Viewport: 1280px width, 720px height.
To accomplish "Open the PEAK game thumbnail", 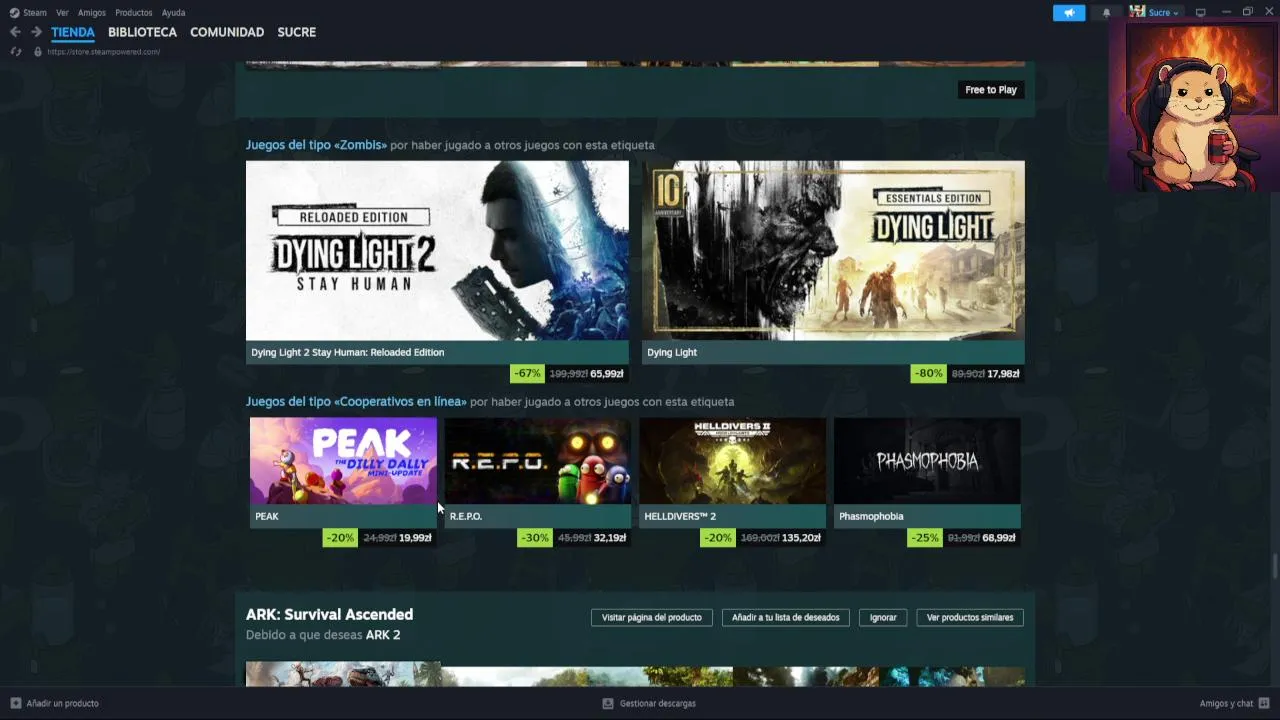I will [x=343, y=461].
